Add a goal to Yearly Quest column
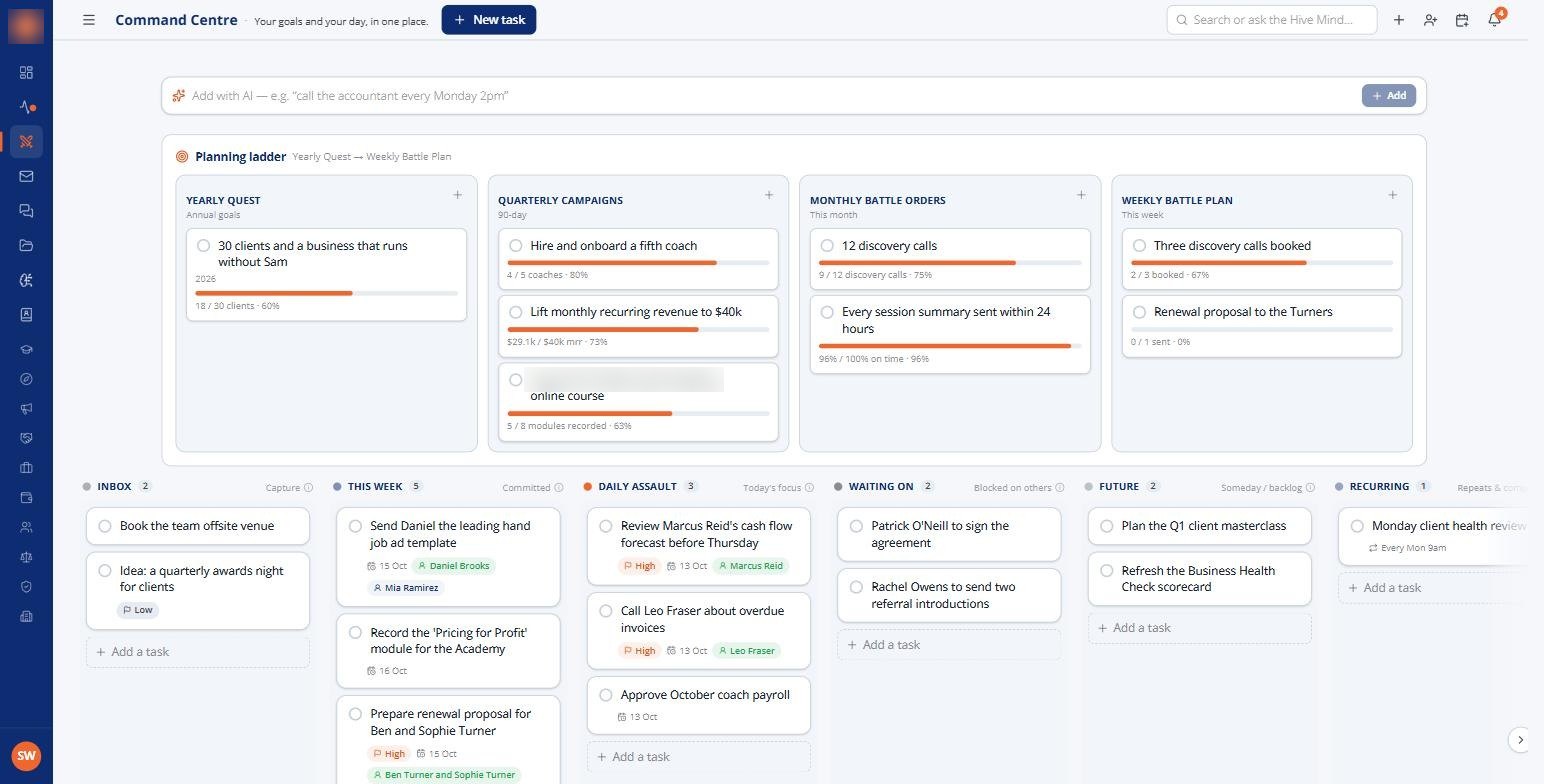The image size is (1544, 784). pos(457,195)
